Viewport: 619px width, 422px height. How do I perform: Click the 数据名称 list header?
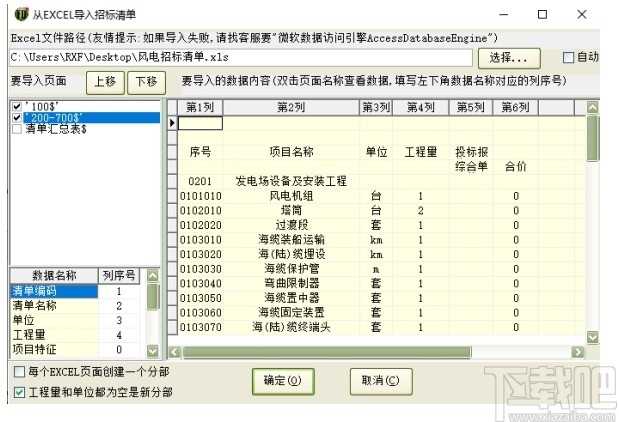pos(54,275)
